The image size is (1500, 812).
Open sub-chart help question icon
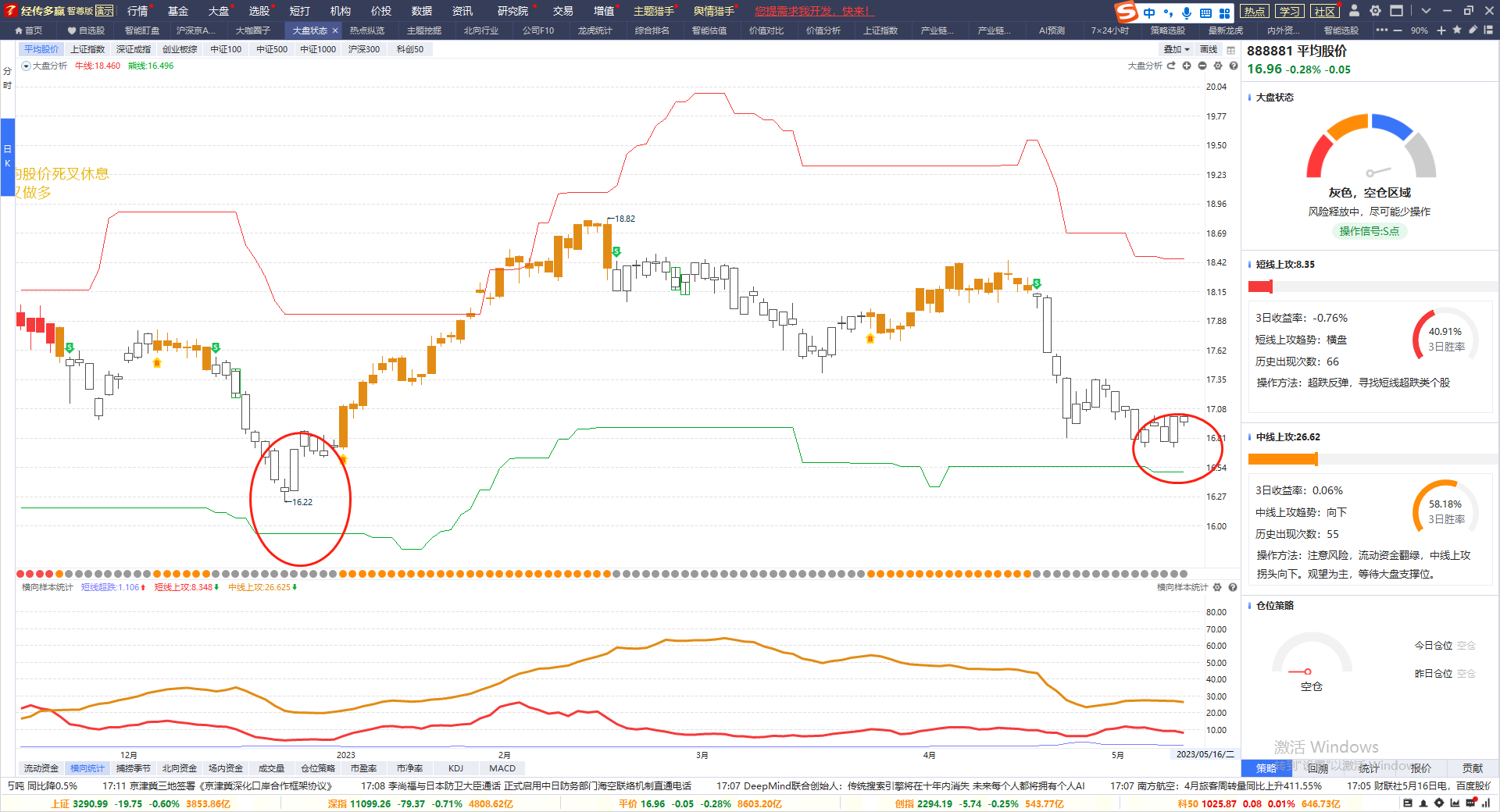click(1233, 587)
